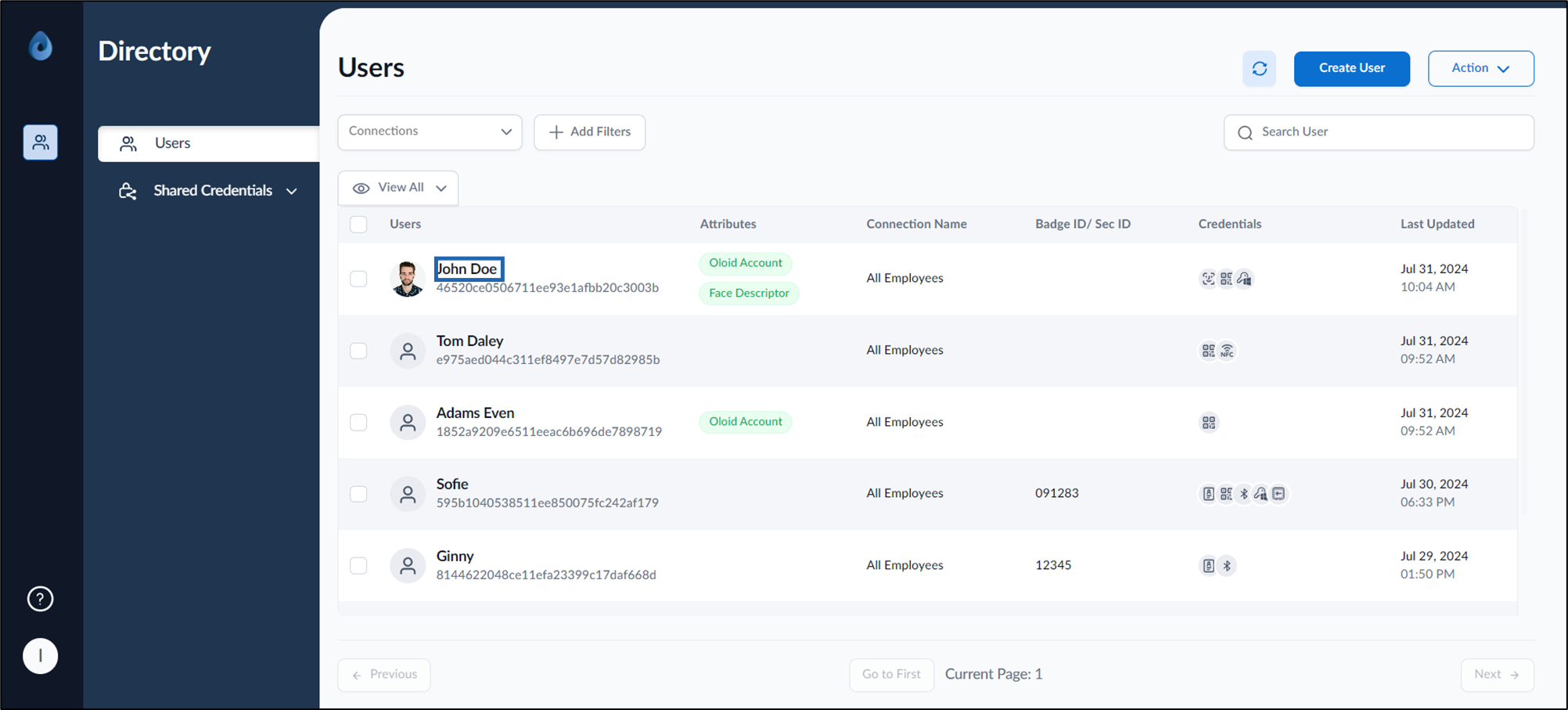Click John Doe's key credential icon
1568x710 pixels.
(1244, 279)
